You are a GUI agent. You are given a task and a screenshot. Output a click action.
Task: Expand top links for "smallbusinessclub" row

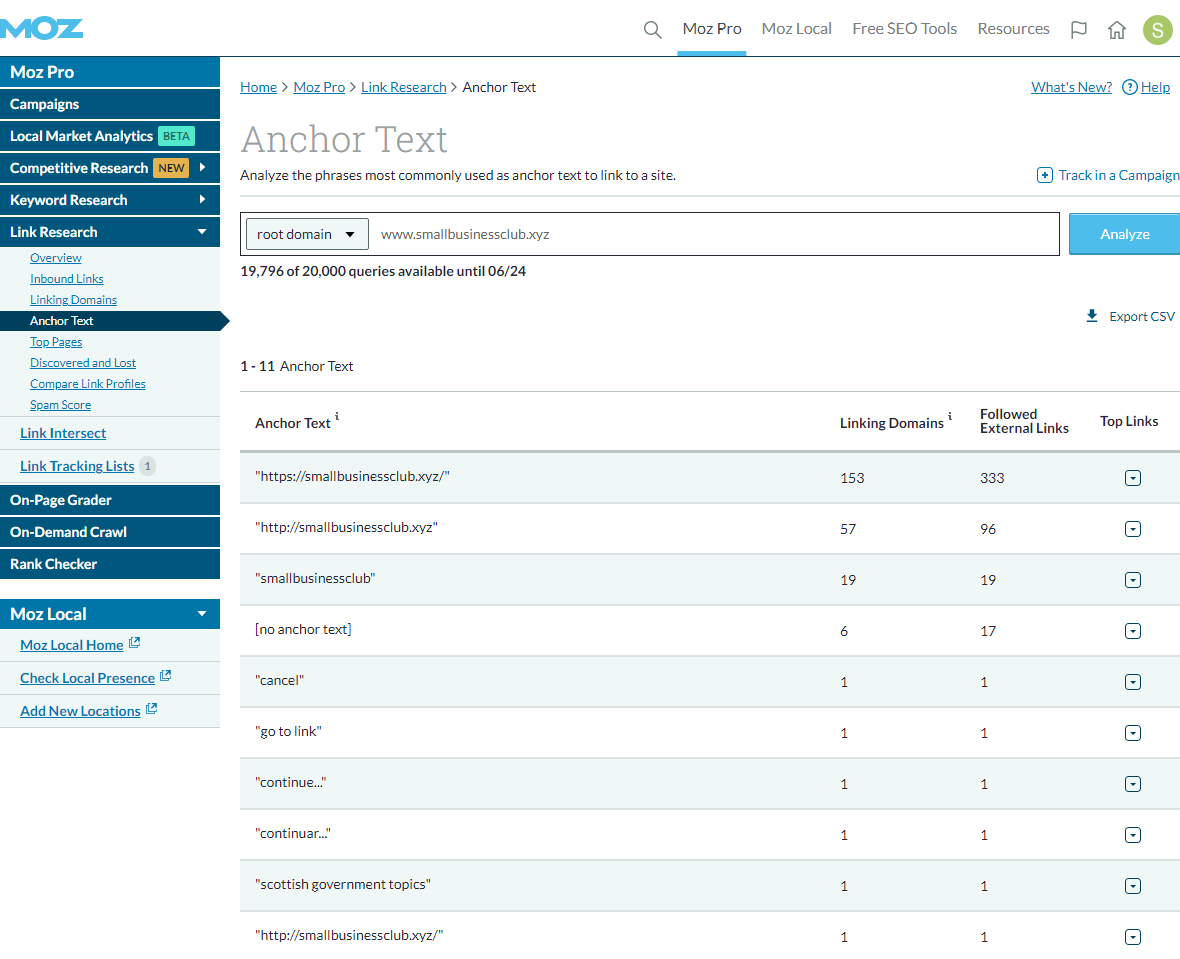[1133, 580]
